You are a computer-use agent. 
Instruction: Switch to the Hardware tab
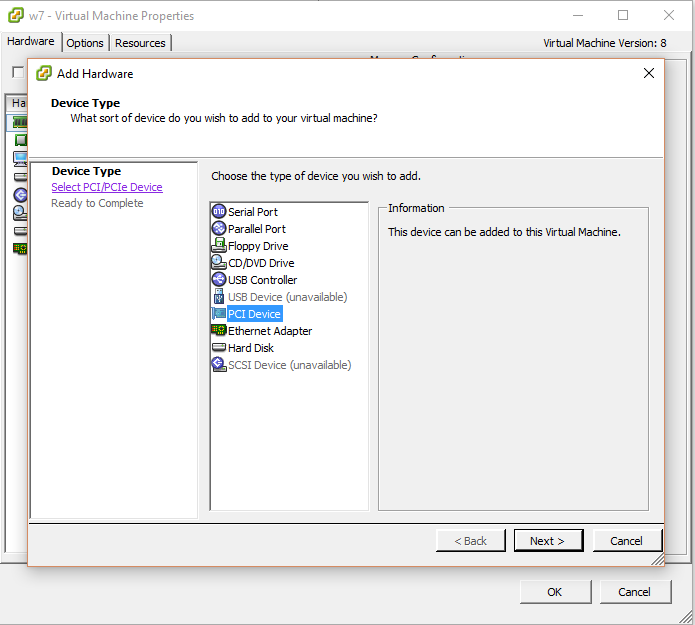[31, 42]
